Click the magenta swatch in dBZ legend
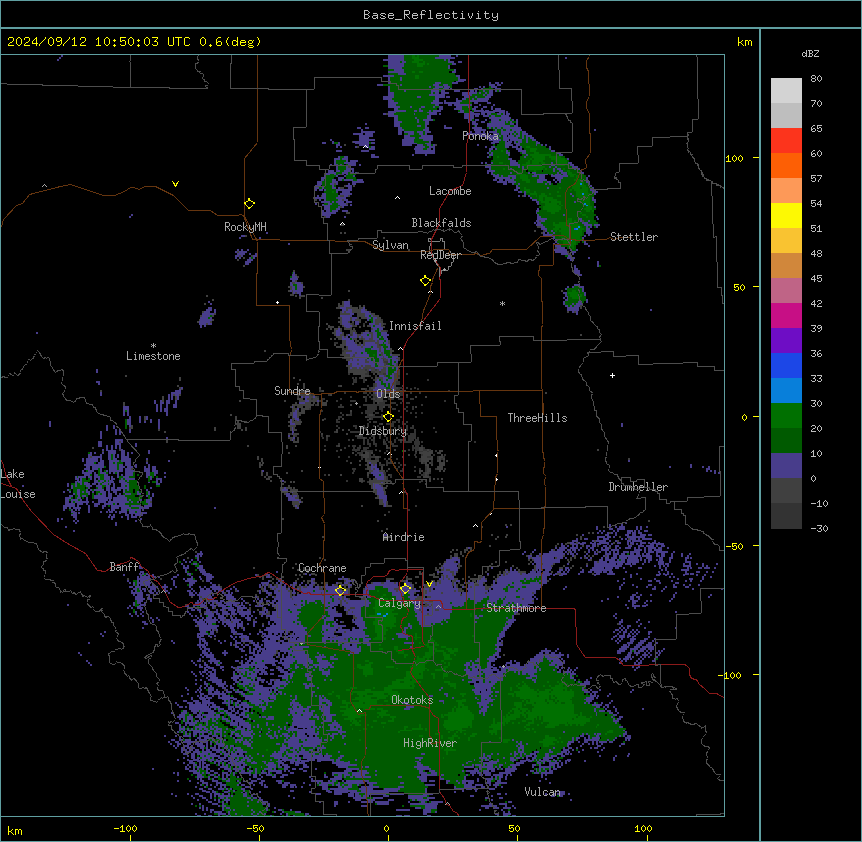Image resolution: width=862 pixels, height=842 pixels. tap(786, 315)
